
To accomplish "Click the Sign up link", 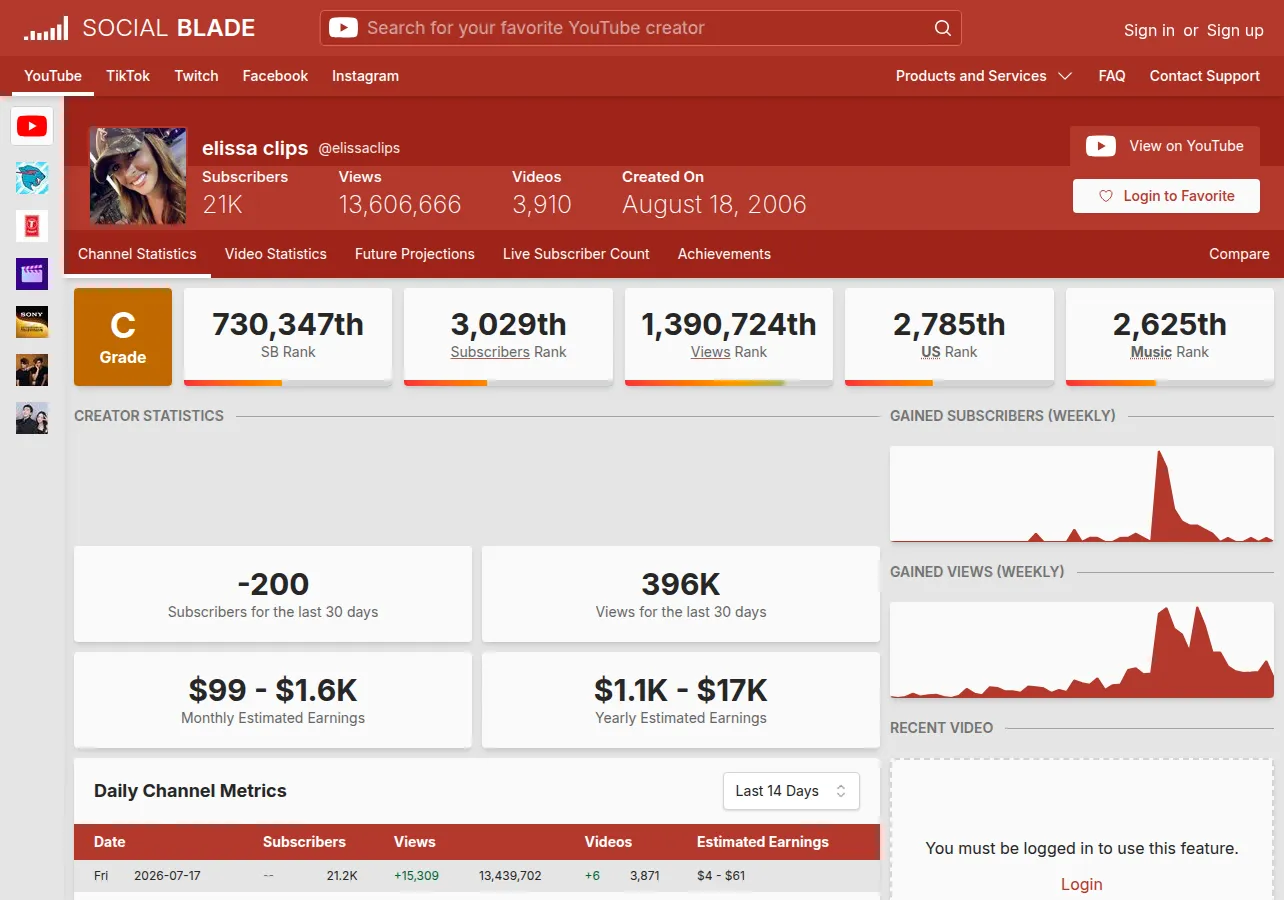I will pyautogui.click(x=1235, y=30).
